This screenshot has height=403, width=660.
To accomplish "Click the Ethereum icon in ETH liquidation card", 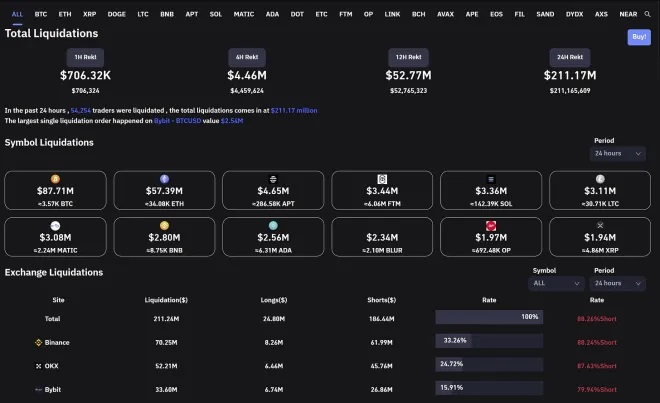I will coord(150,179).
